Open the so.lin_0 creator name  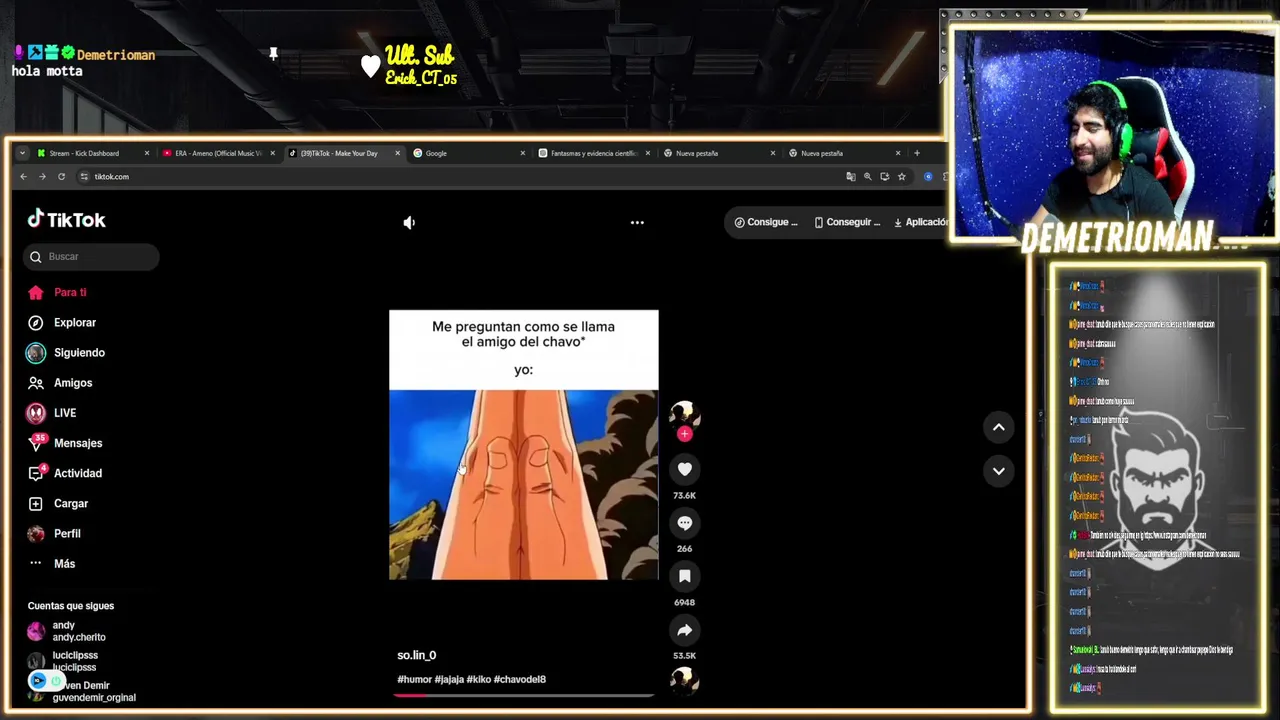pos(417,655)
